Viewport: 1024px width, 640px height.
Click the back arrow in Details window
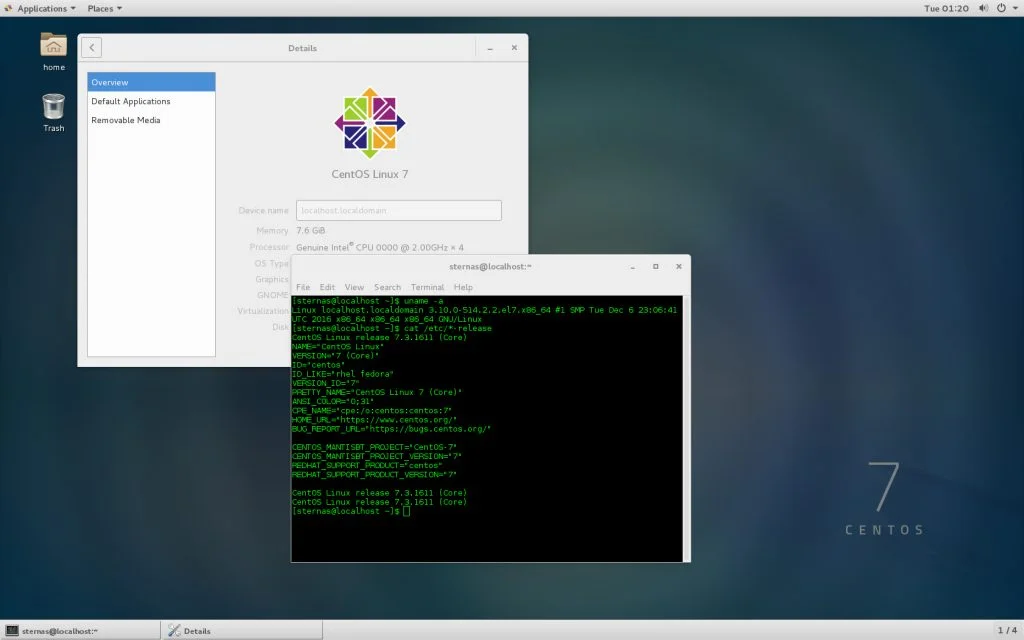click(91, 47)
